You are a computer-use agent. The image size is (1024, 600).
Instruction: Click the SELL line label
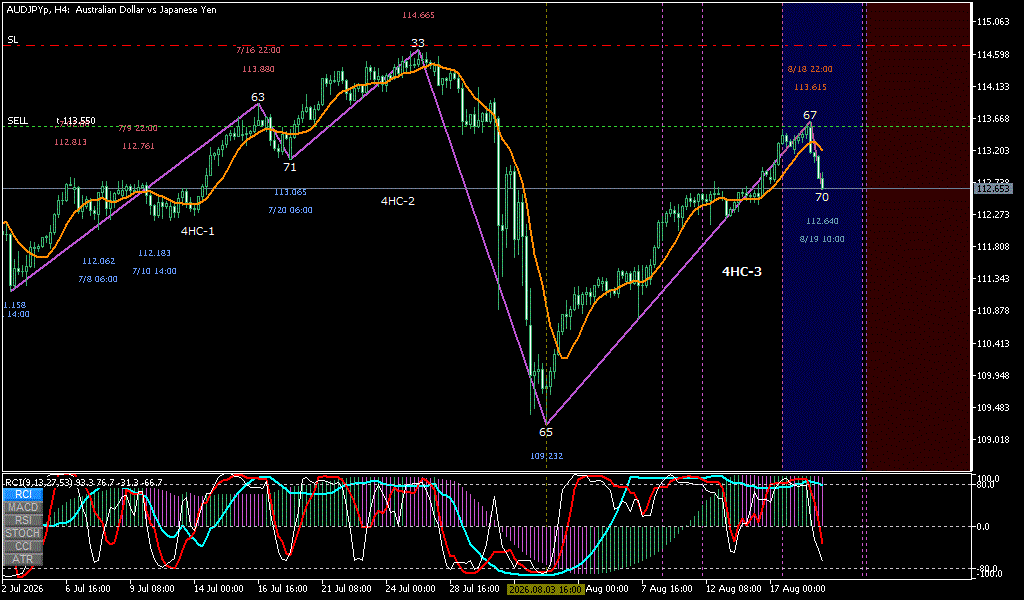(x=18, y=121)
